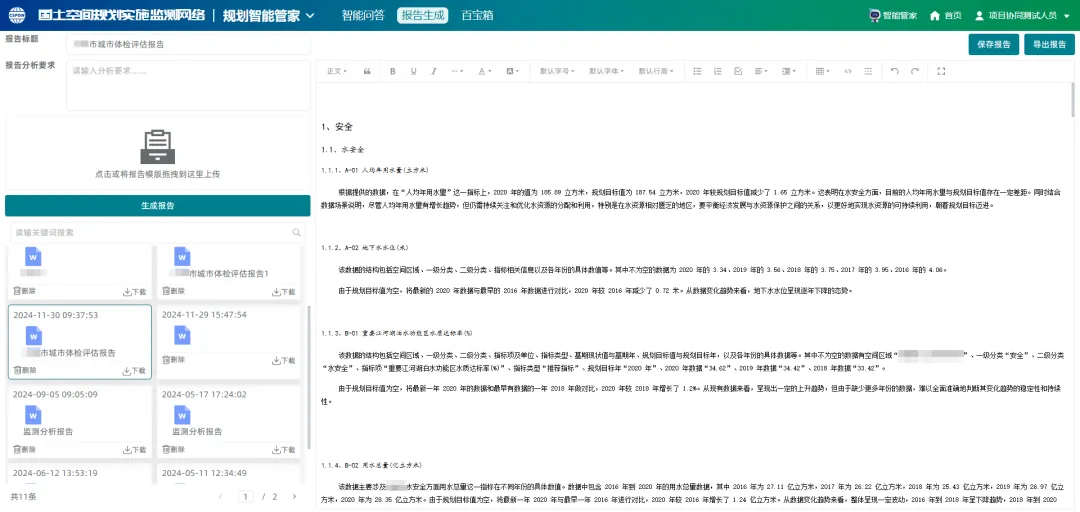
Task: Toggle italic formatting in the editor toolbar
Action: (436, 71)
